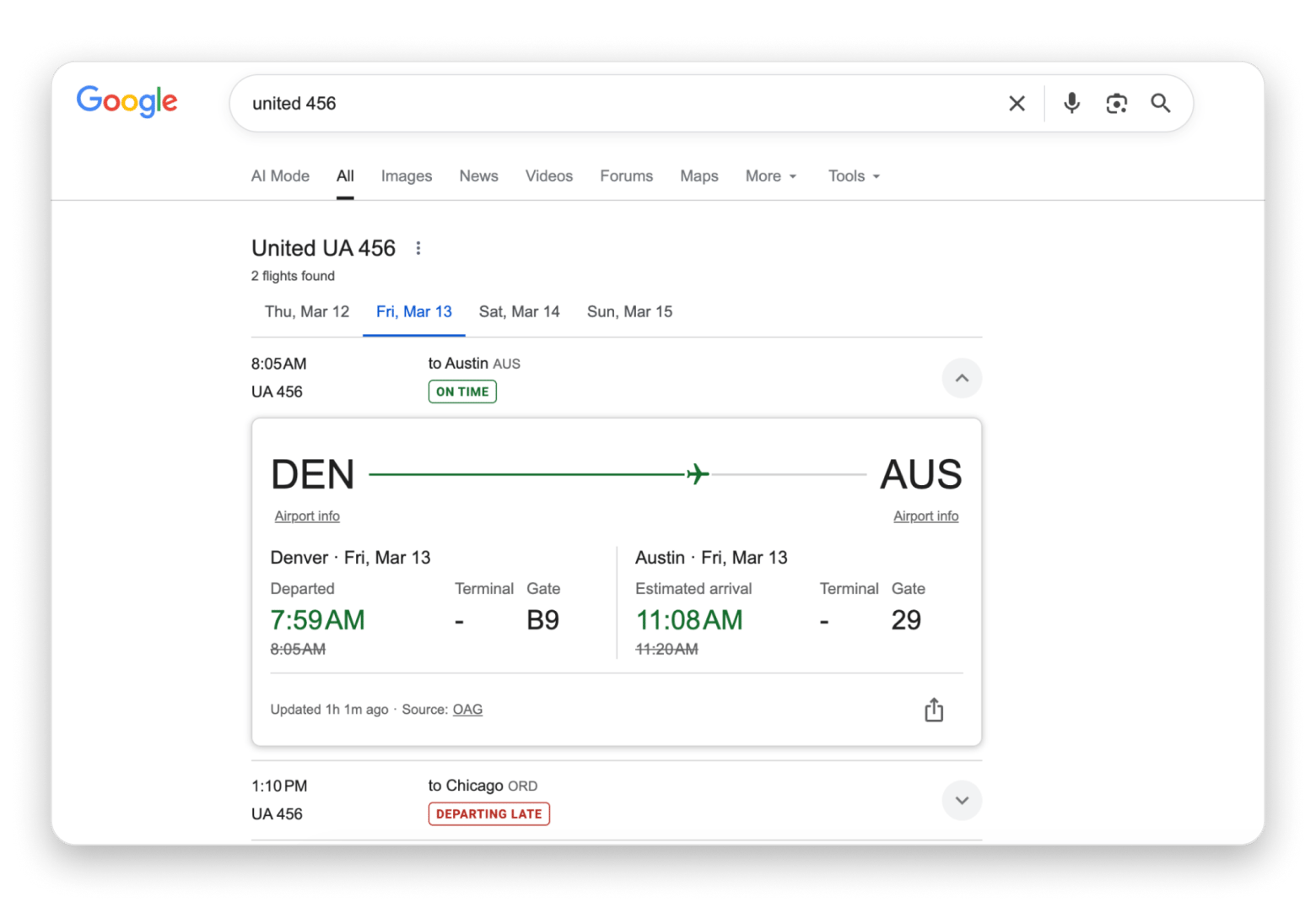Click the airplane icon on the flight path
The height and width of the screenshot is (913, 1316).
(x=695, y=474)
